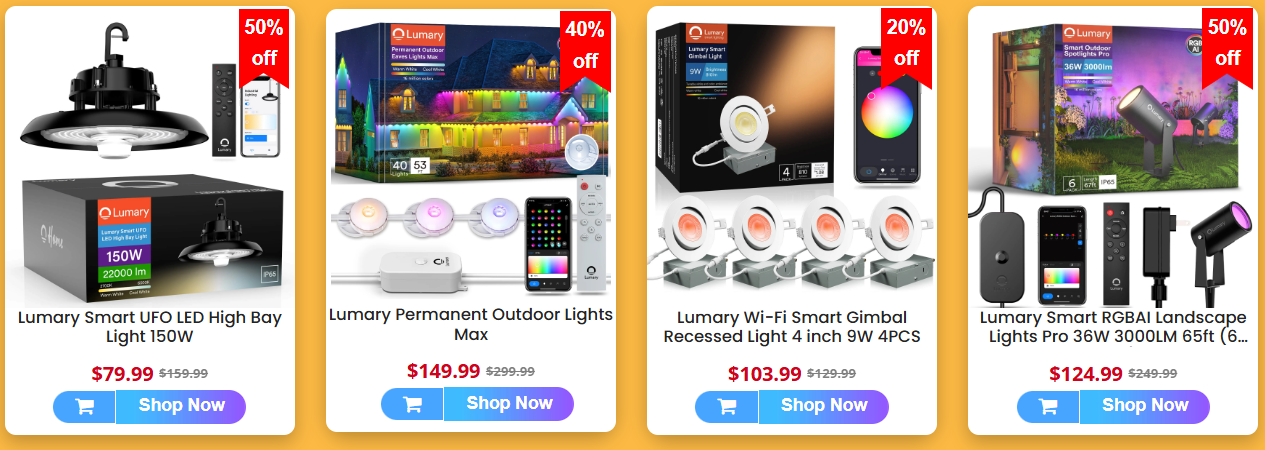Add RGBAI Landscape Lights Pro to cart
The image size is (1265, 450).
coord(1048,407)
